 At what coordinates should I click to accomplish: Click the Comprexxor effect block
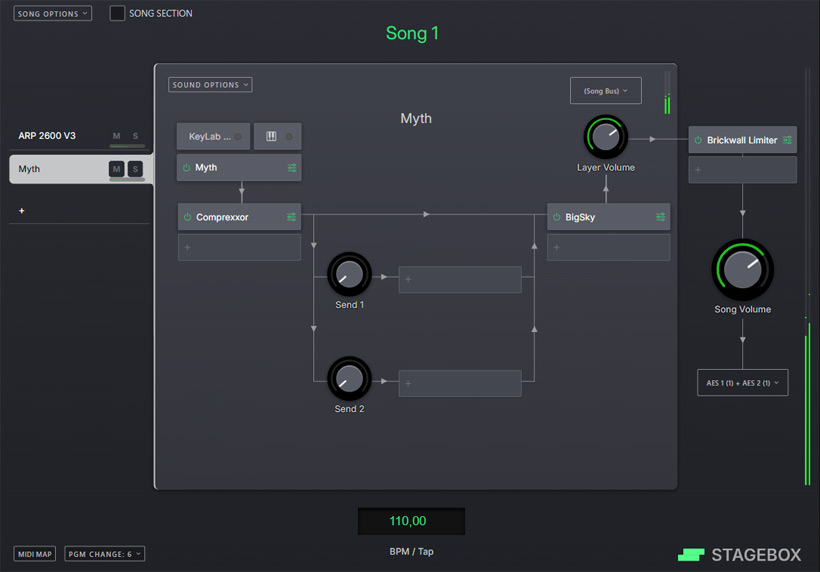[240, 217]
